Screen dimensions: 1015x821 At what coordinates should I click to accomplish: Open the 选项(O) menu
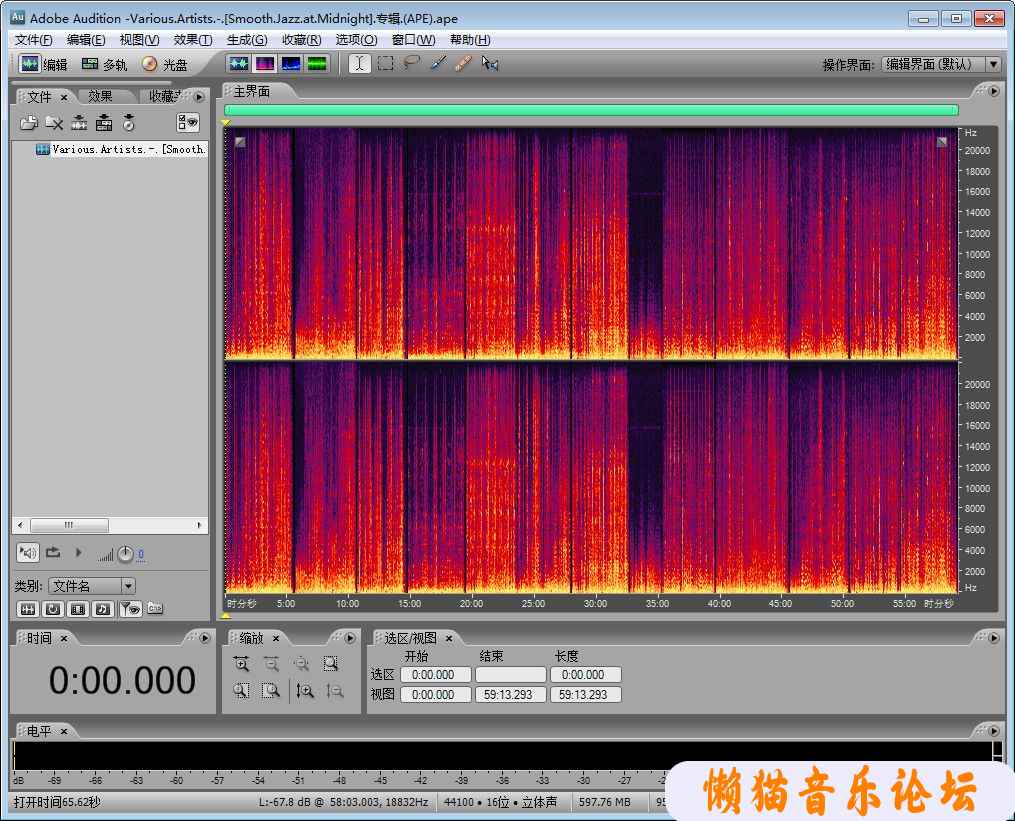(x=356, y=40)
